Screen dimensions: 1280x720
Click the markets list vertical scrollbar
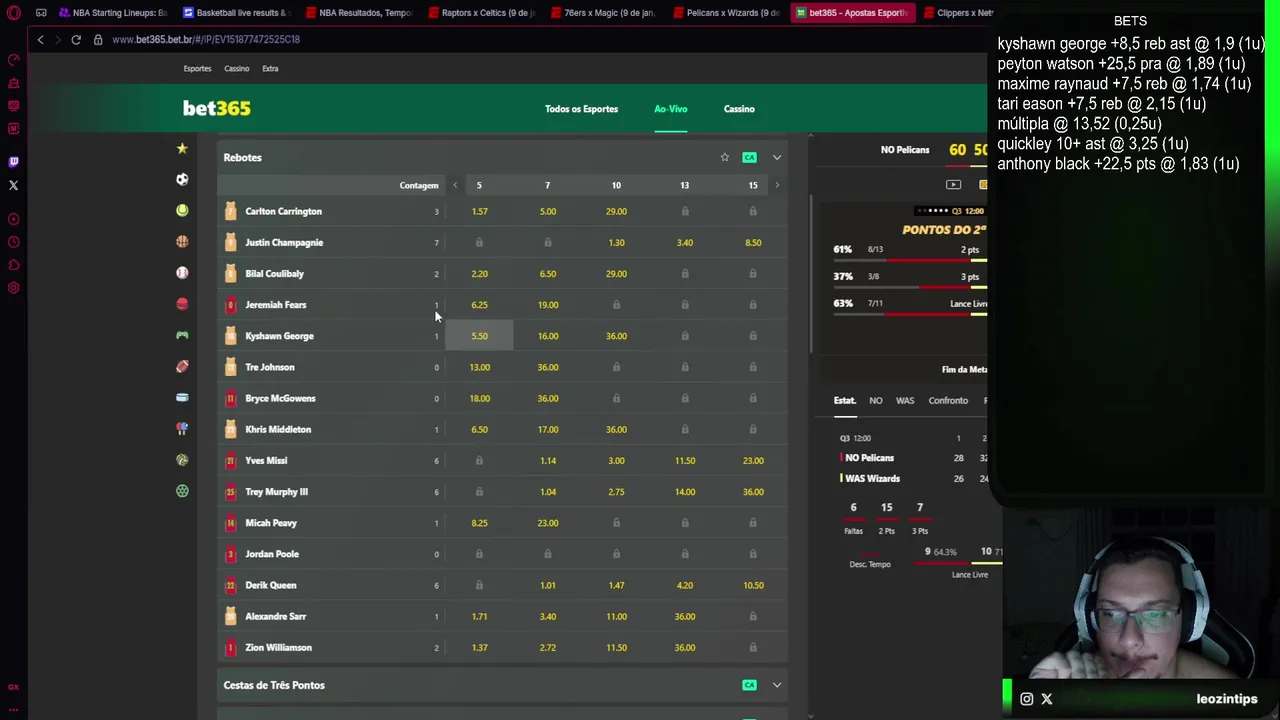[810, 274]
